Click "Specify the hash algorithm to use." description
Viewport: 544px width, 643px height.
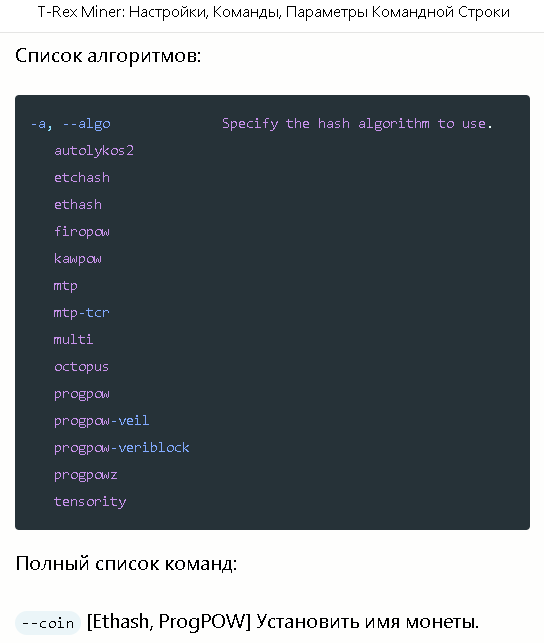point(357,123)
